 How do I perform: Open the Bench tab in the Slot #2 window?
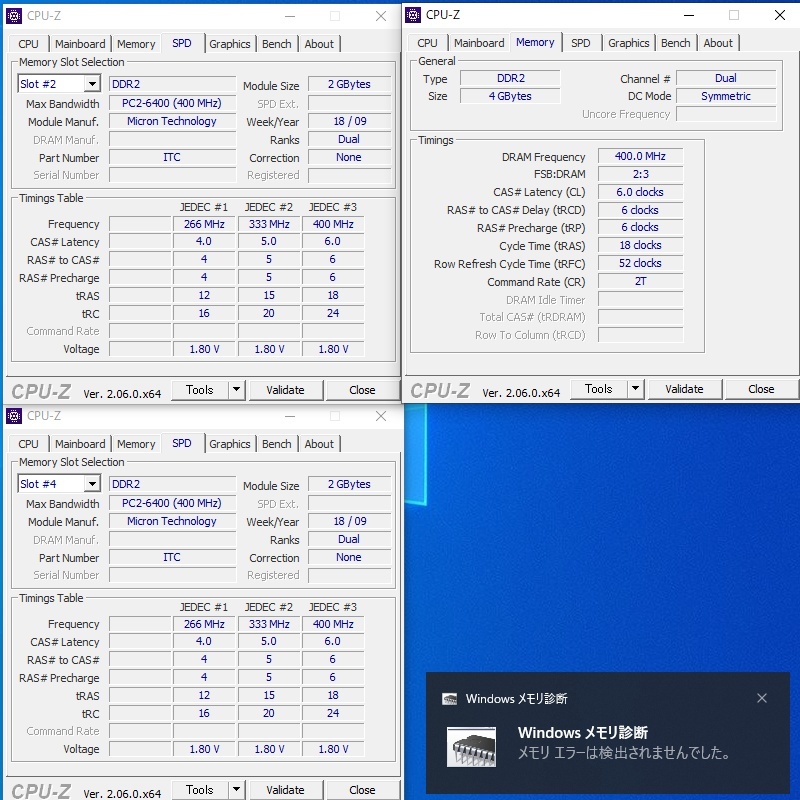[277, 44]
